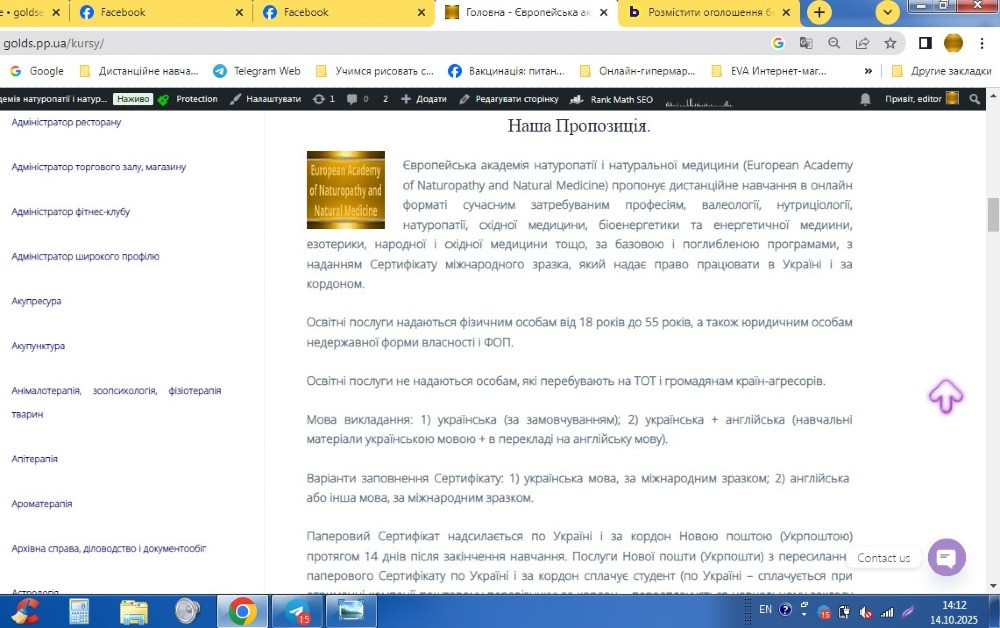Open the search magnifier in the admin bar
The width and height of the screenshot is (1000, 628).
click(x=975, y=99)
